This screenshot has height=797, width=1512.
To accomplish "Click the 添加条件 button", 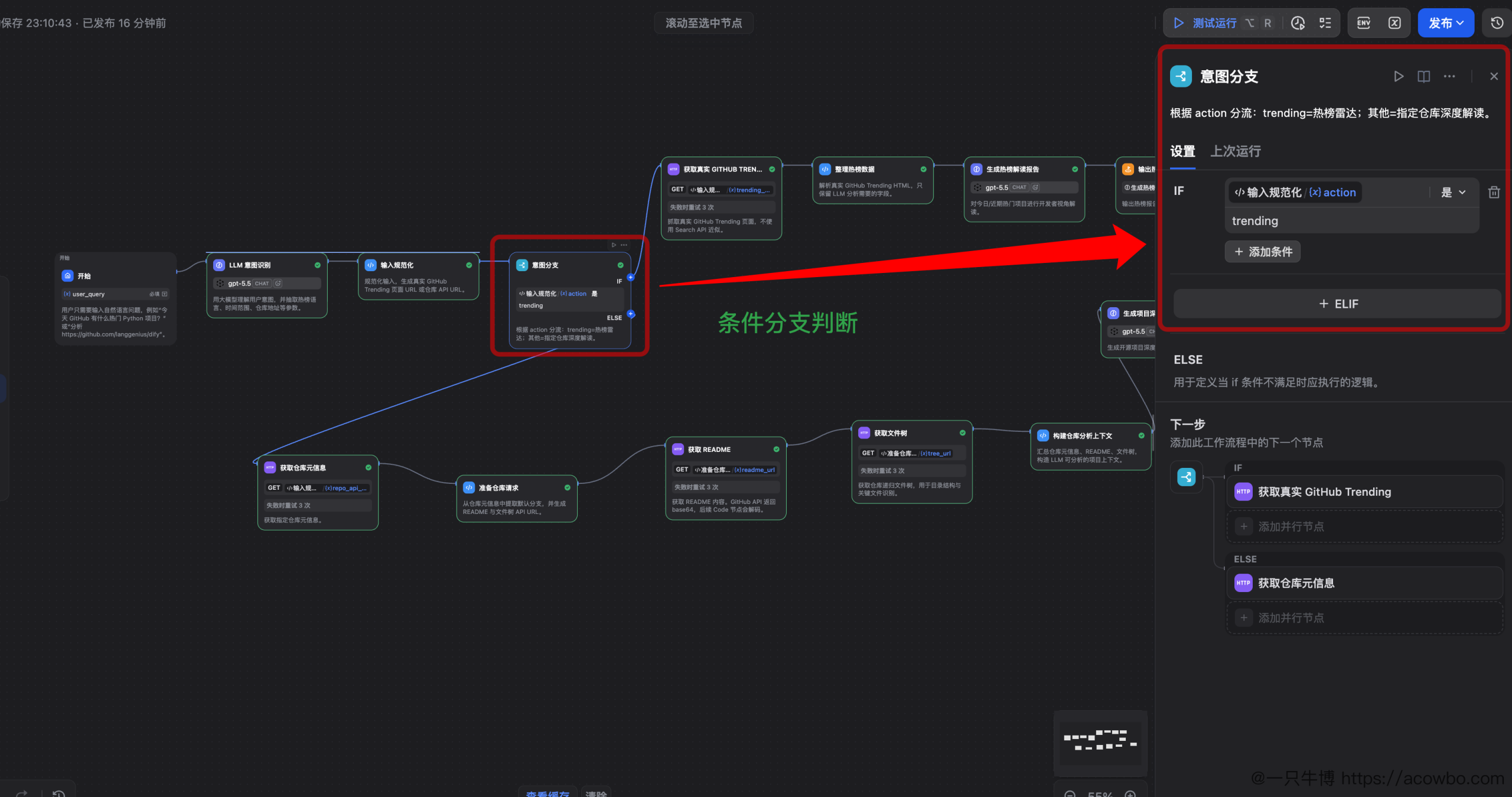I will [1263, 252].
